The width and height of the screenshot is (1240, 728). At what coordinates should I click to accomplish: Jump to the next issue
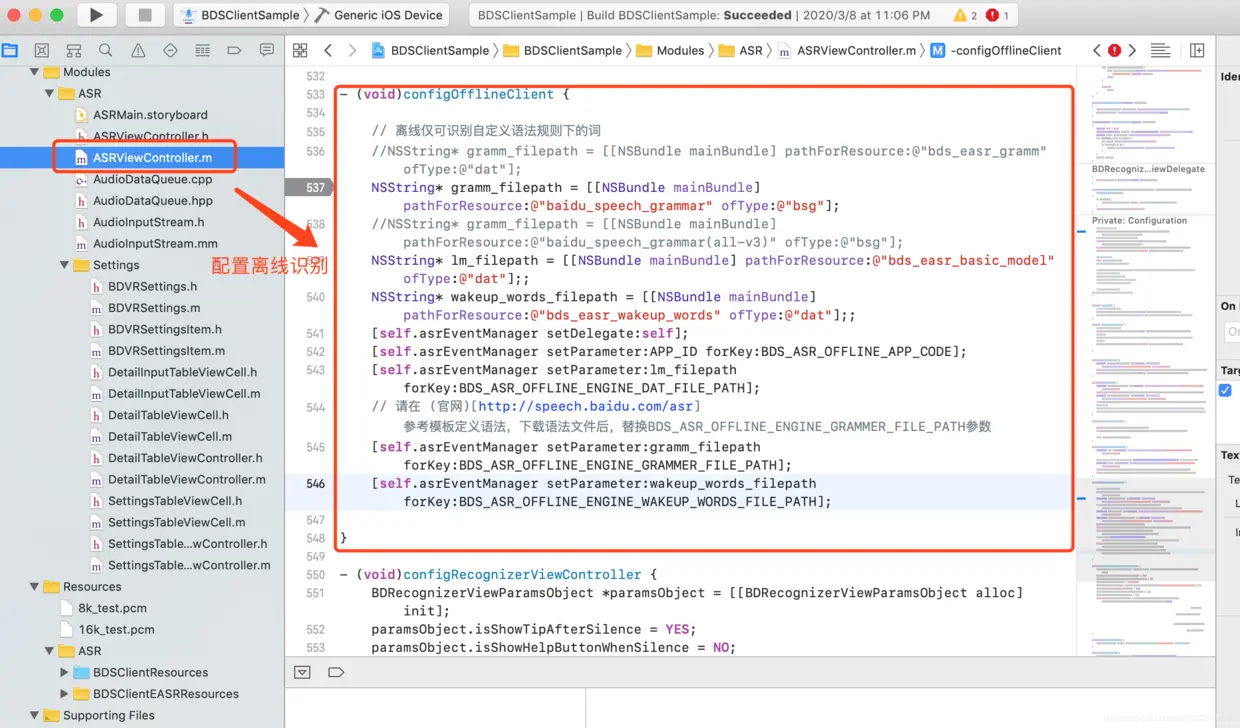coord(1132,50)
